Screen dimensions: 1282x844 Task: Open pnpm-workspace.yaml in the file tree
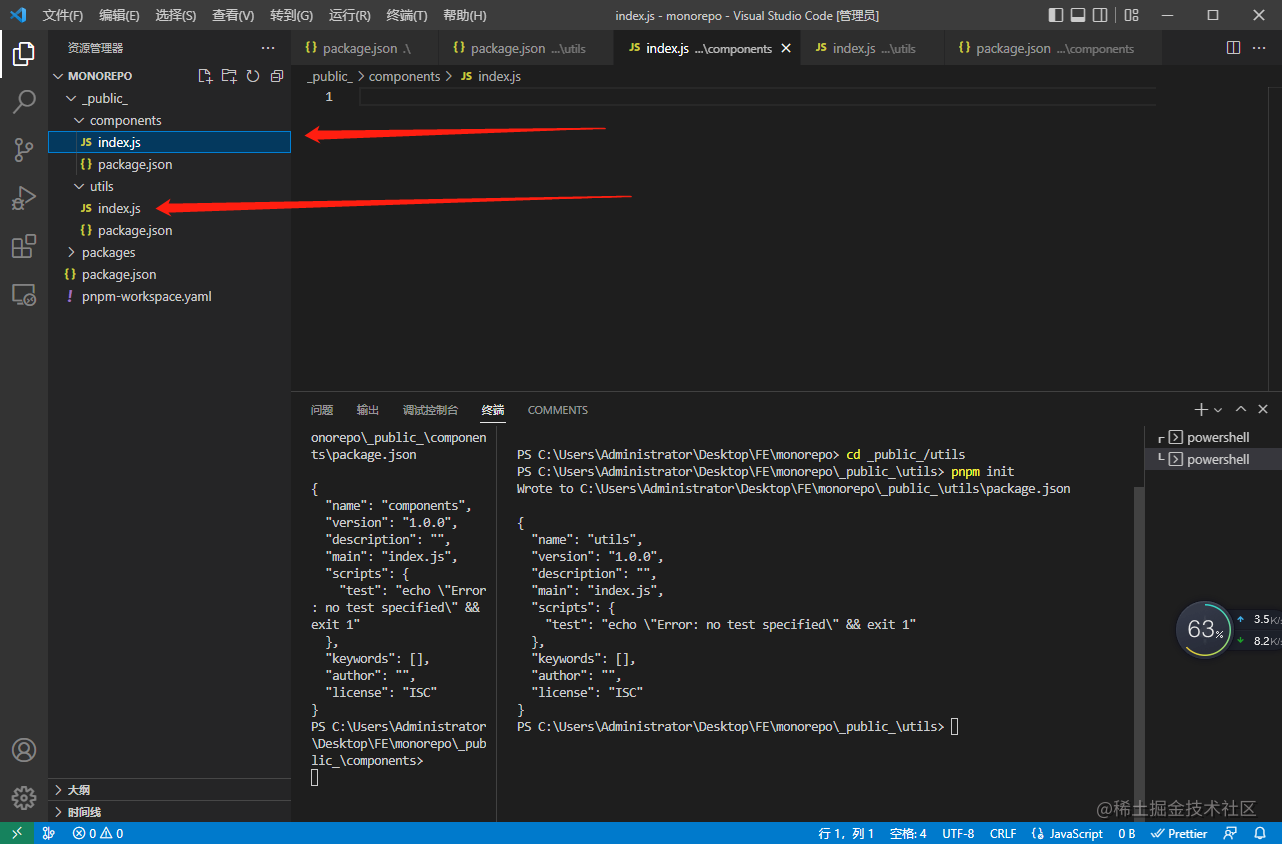coord(146,296)
